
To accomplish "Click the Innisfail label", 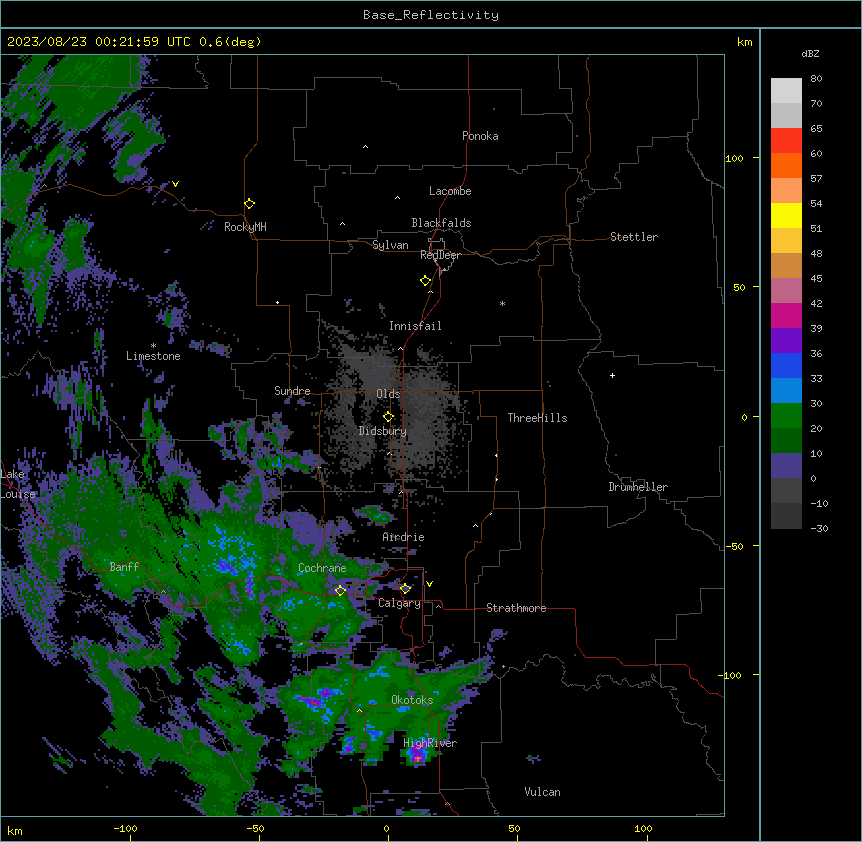I will tap(415, 326).
